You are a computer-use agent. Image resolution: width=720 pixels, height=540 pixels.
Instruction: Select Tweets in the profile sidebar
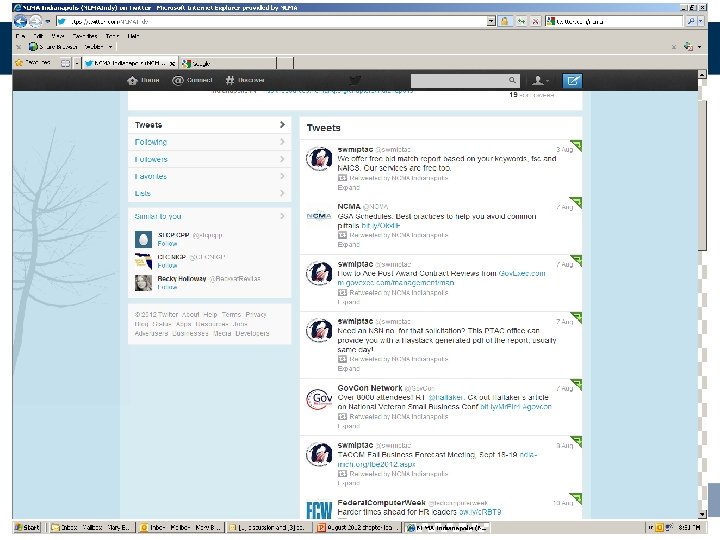pos(209,125)
